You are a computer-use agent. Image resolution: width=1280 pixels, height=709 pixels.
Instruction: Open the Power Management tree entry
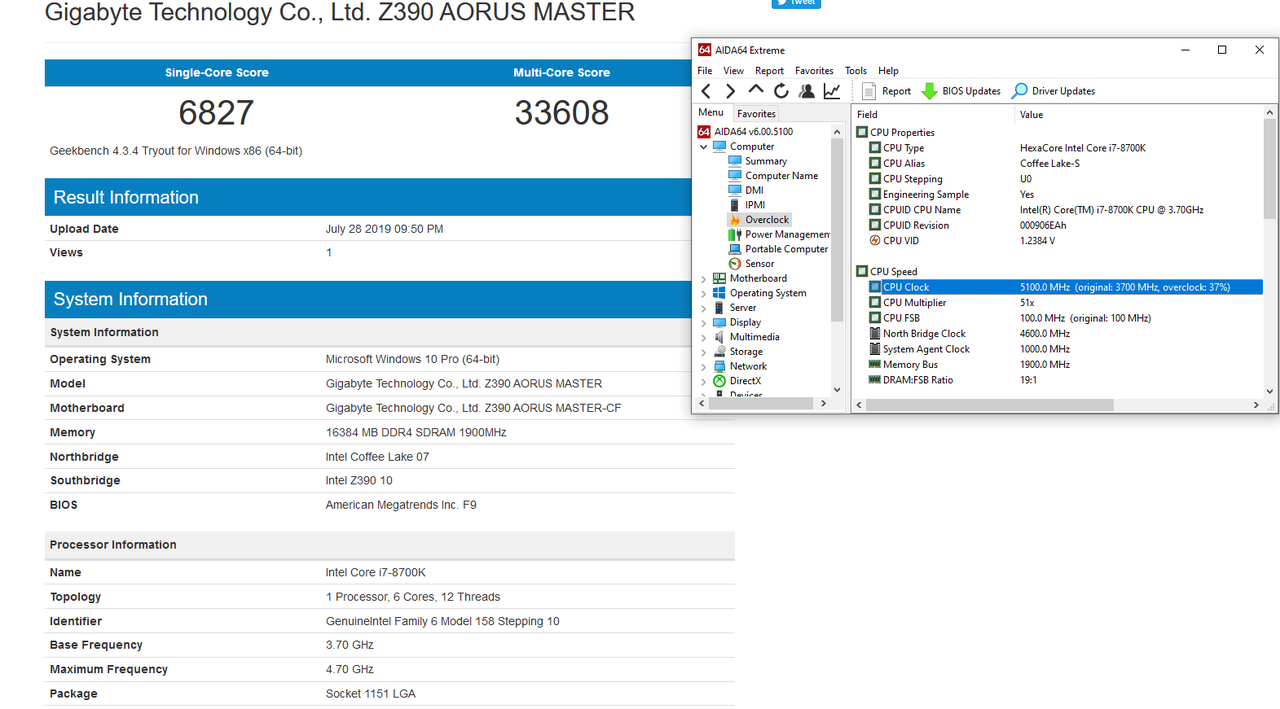(x=779, y=235)
